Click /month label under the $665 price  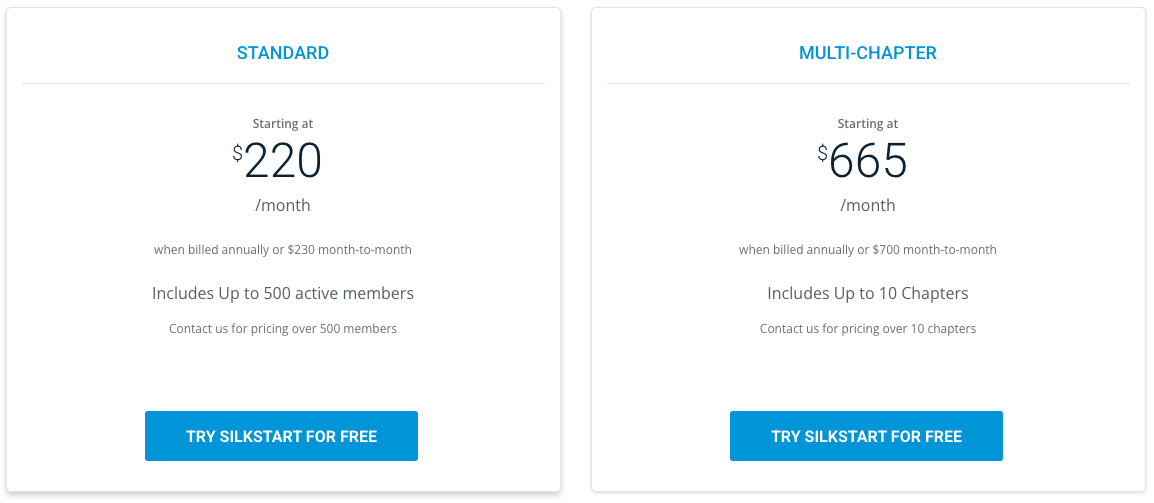868,205
